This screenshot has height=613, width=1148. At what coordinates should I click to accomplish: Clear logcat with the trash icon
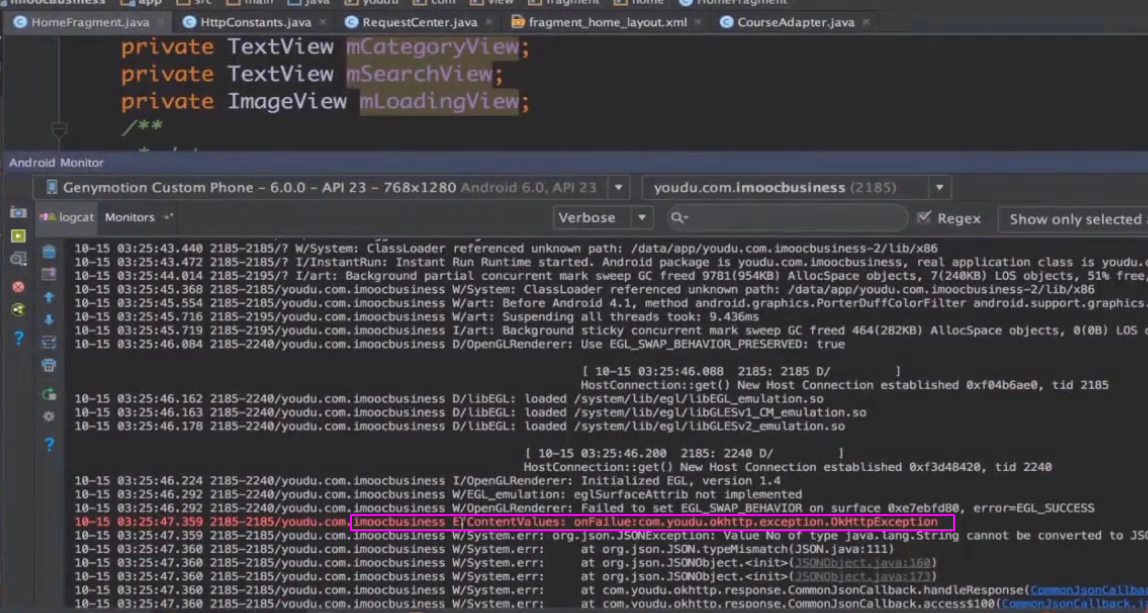(48, 252)
